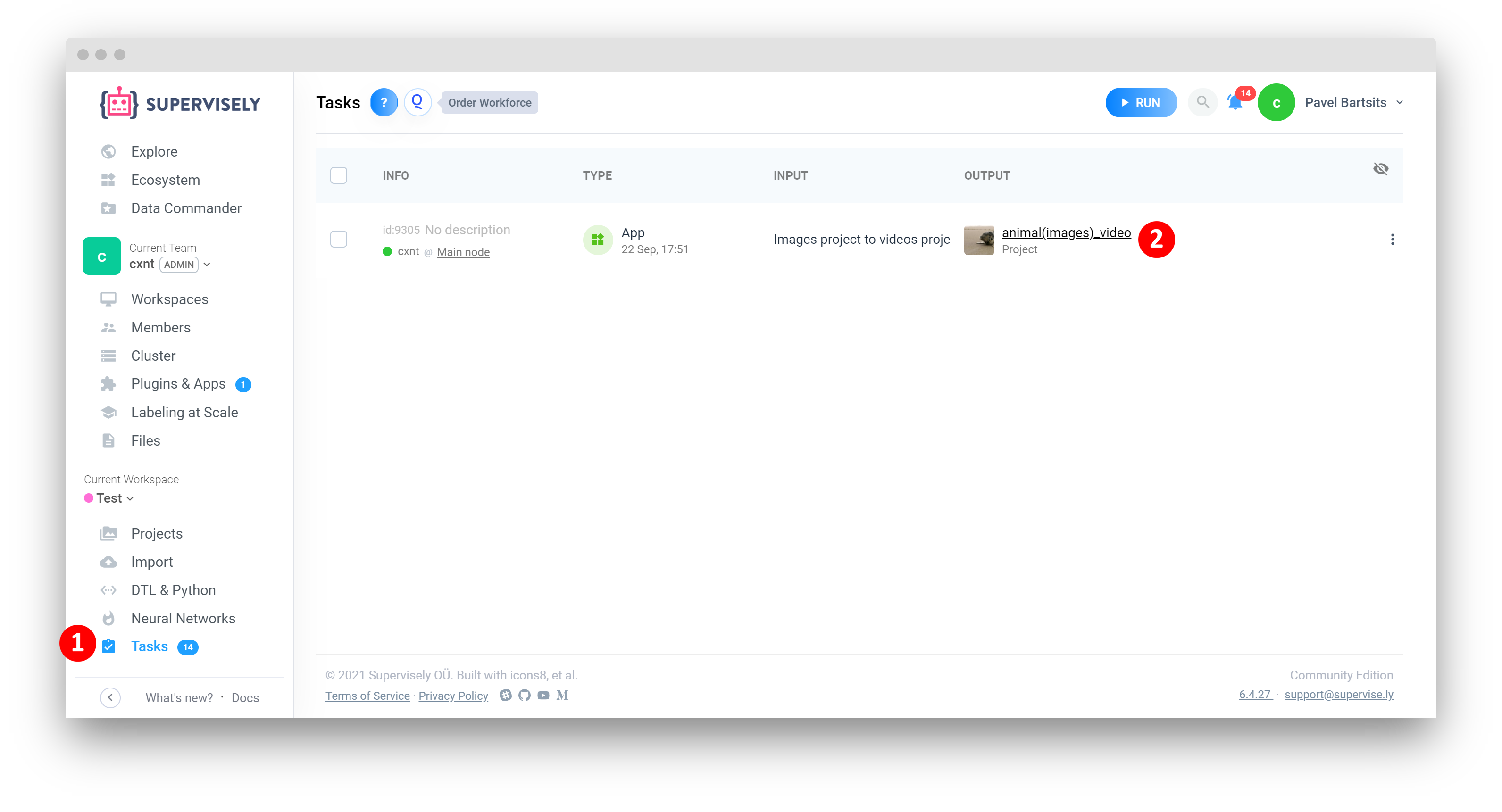The height and width of the screenshot is (812, 1502).
Task: Click the GitHub icon in footer
Action: pyautogui.click(x=524, y=695)
